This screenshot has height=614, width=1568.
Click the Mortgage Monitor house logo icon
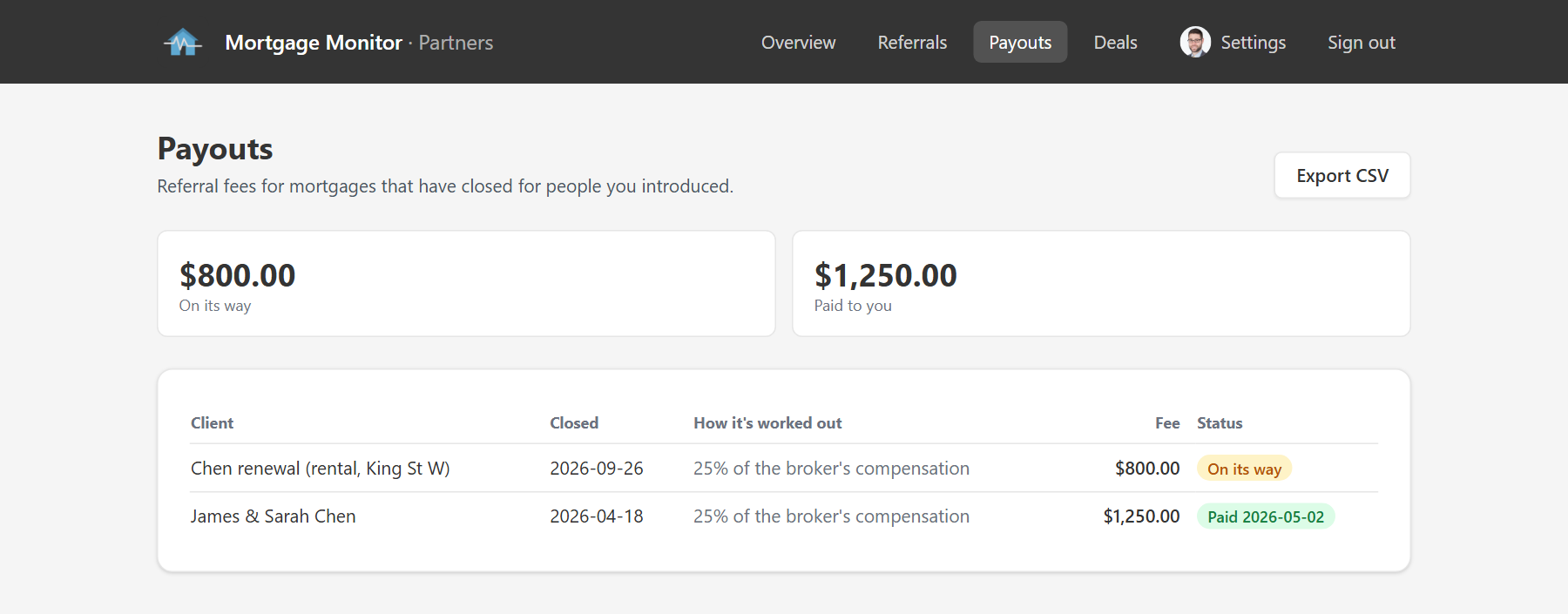[183, 42]
